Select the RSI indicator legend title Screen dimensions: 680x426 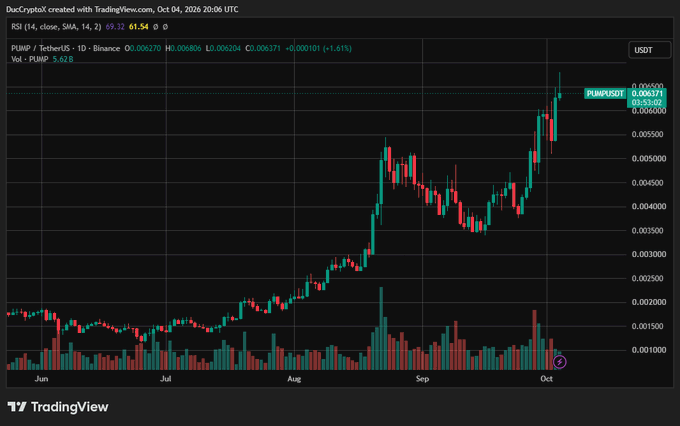click(x=56, y=27)
